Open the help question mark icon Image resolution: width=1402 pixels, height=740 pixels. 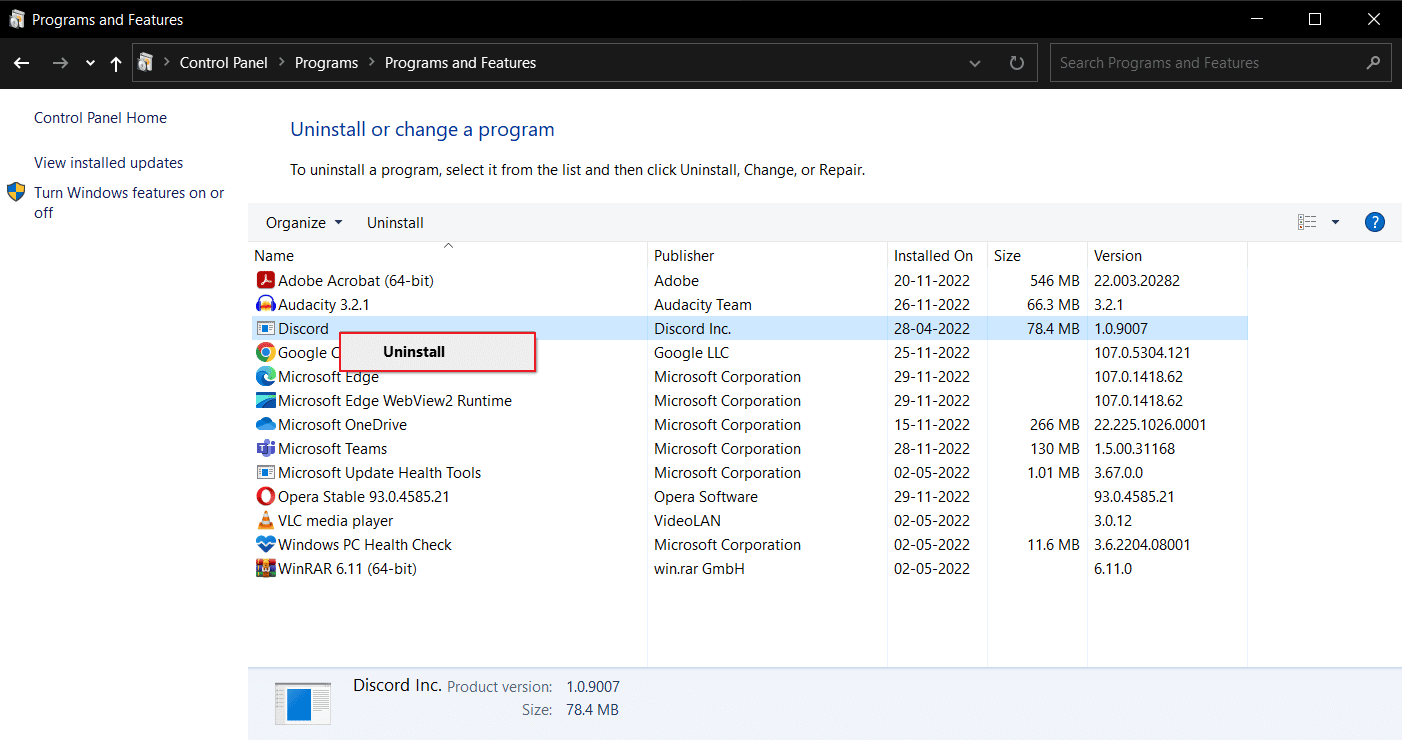pos(1374,222)
